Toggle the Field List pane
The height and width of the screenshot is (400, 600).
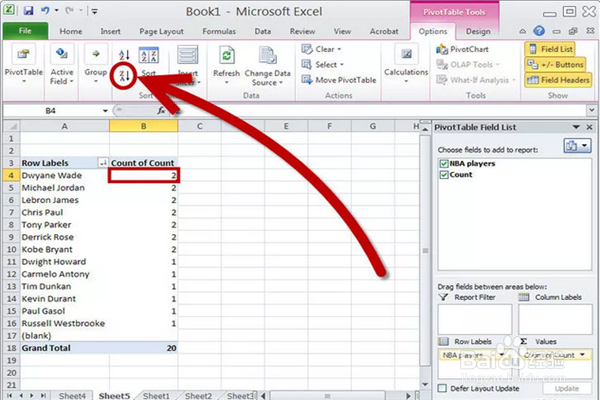(550, 49)
